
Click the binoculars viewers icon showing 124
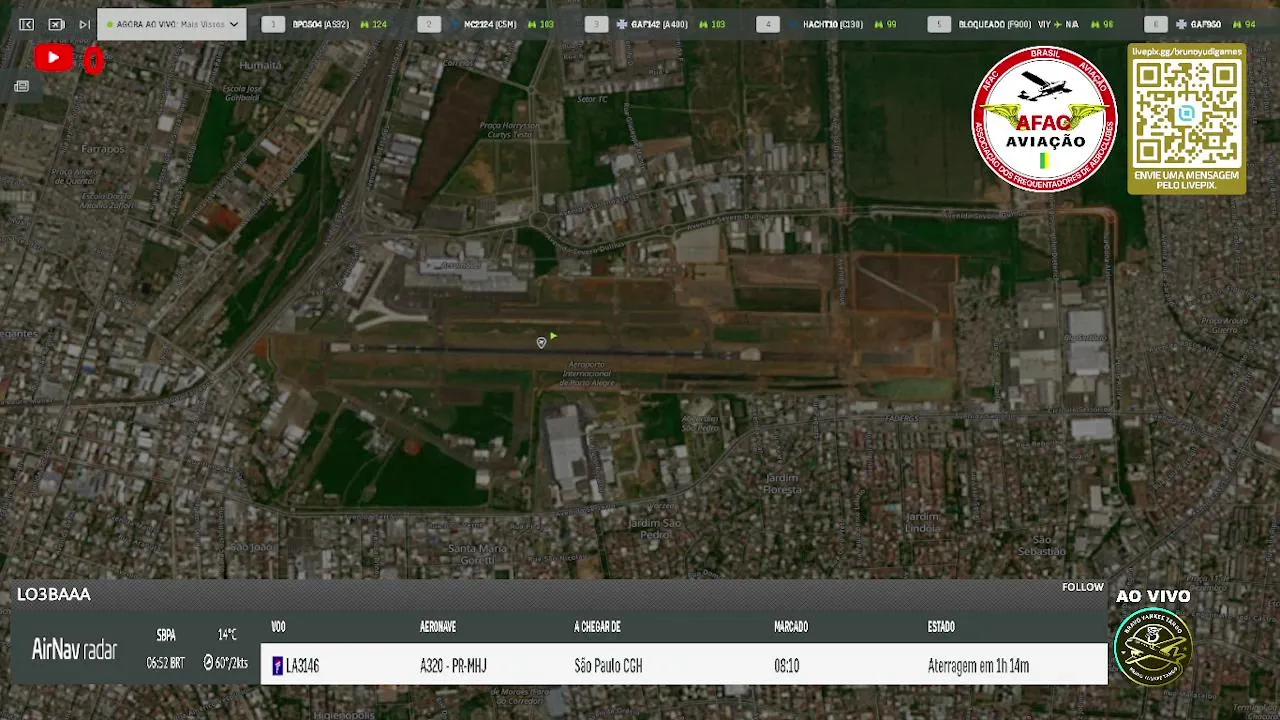coord(364,24)
